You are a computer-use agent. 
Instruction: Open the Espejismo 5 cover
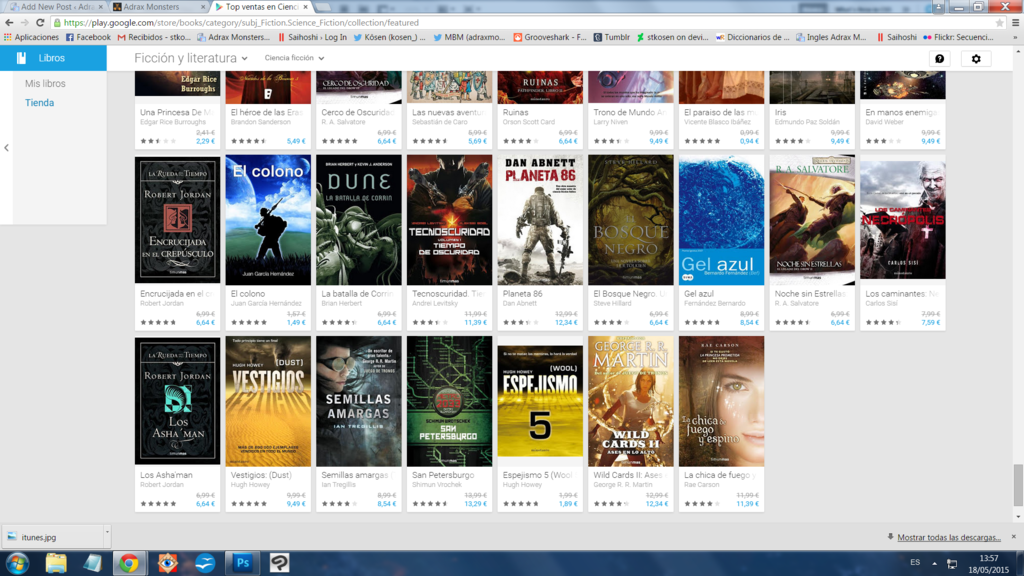point(540,401)
